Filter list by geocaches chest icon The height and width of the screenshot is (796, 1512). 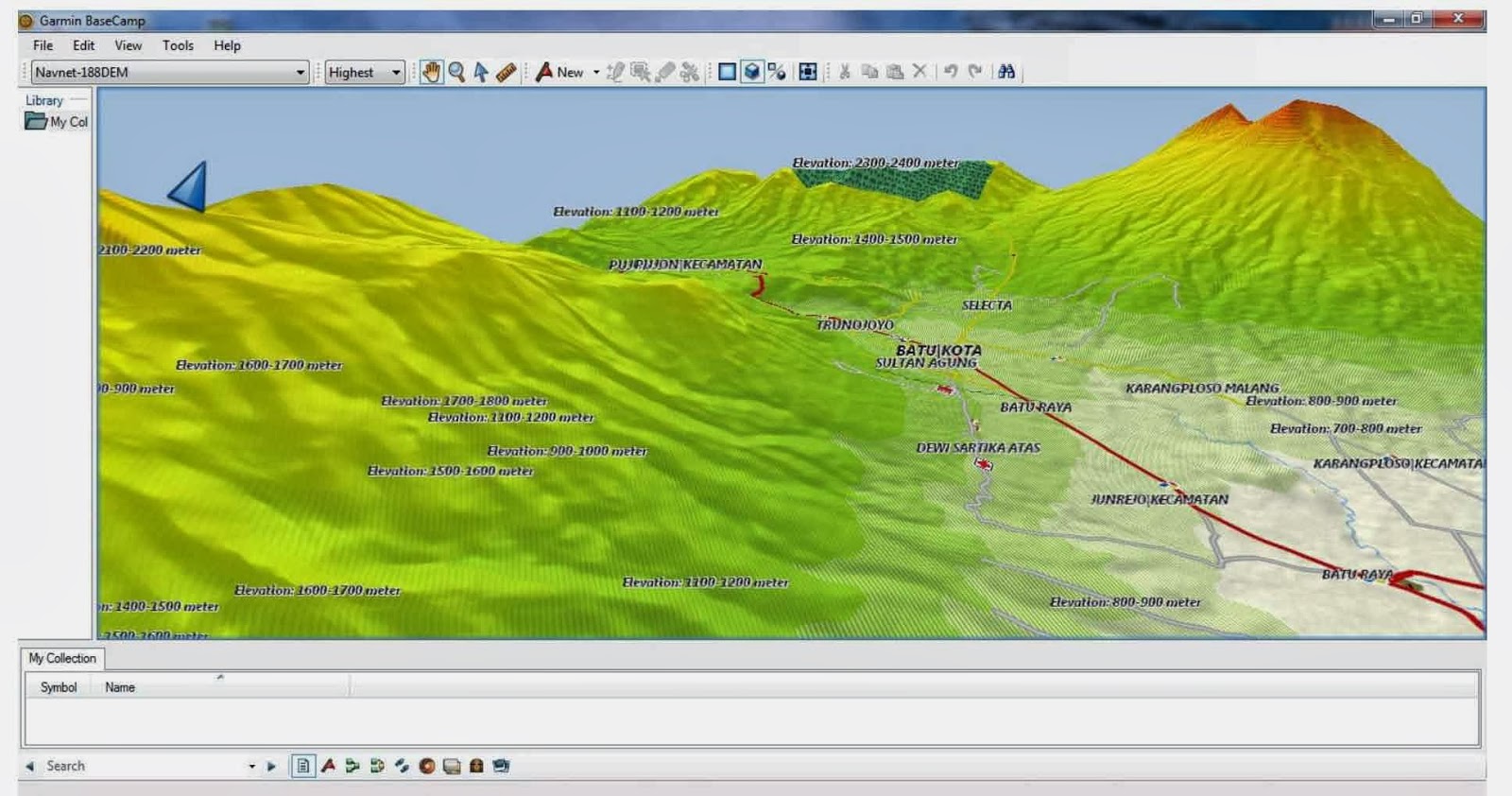coord(476,766)
